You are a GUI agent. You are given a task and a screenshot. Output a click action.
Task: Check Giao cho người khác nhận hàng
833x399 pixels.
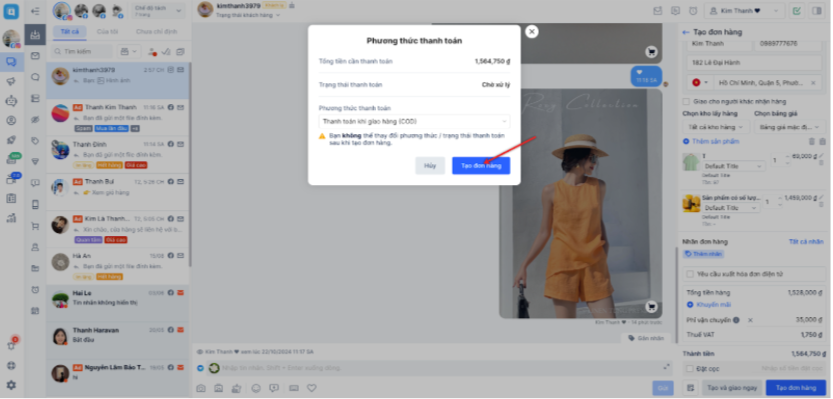686,101
